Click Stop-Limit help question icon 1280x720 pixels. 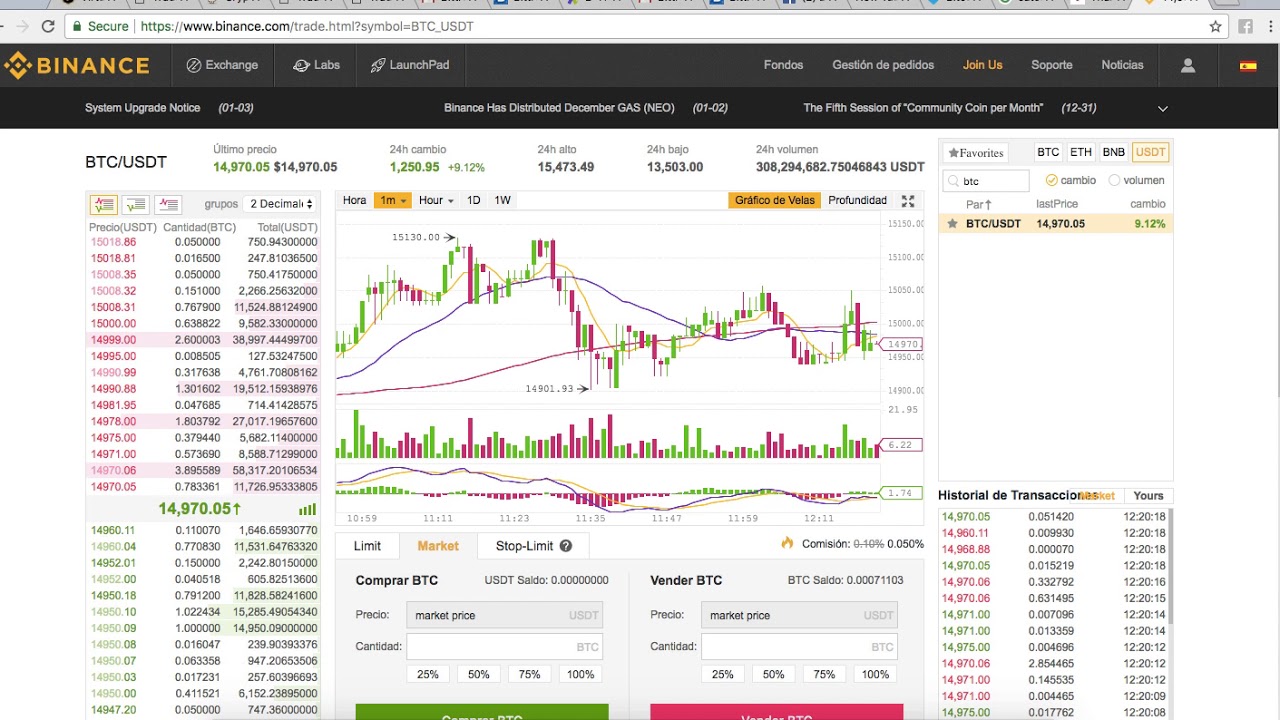click(566, 546)
